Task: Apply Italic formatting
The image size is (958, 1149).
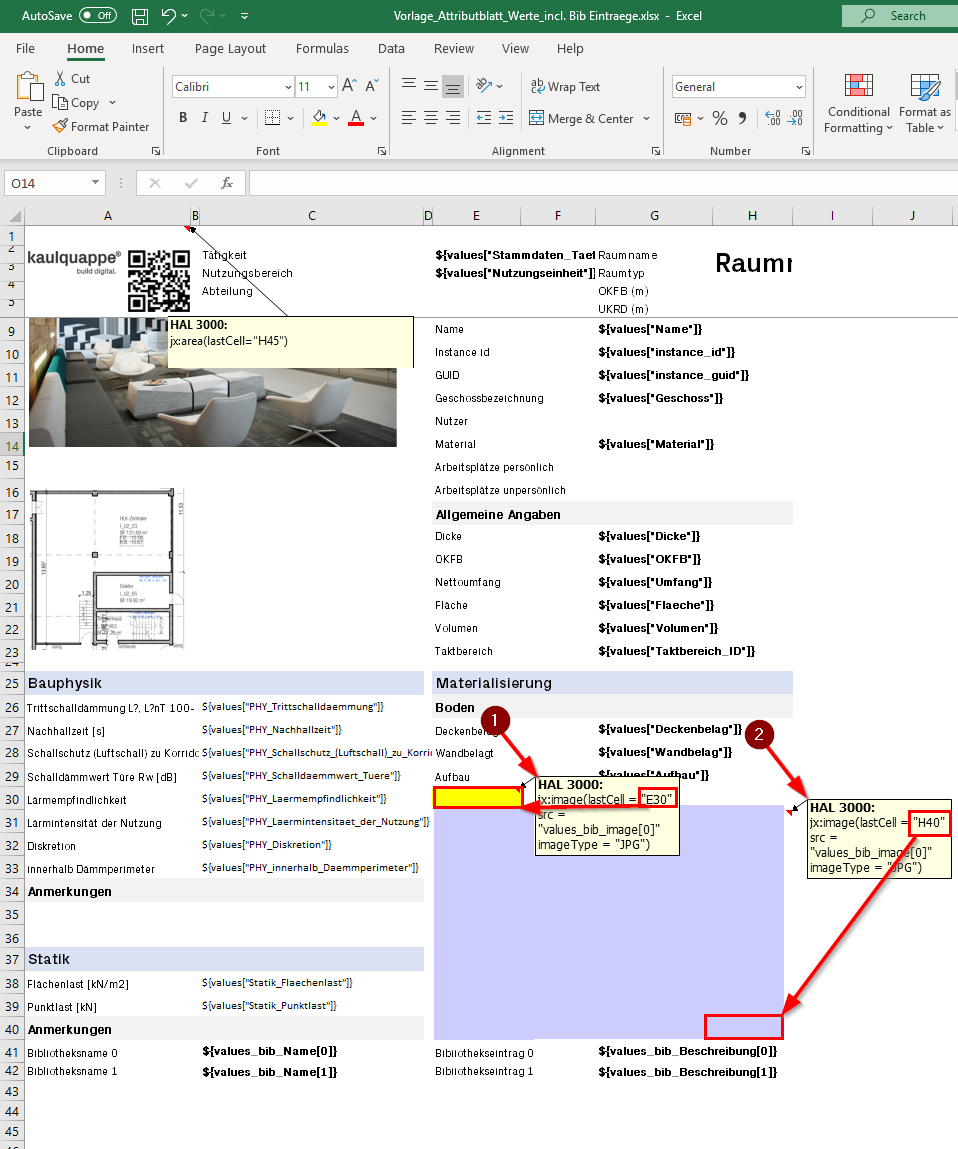Action: pos(205,117)
